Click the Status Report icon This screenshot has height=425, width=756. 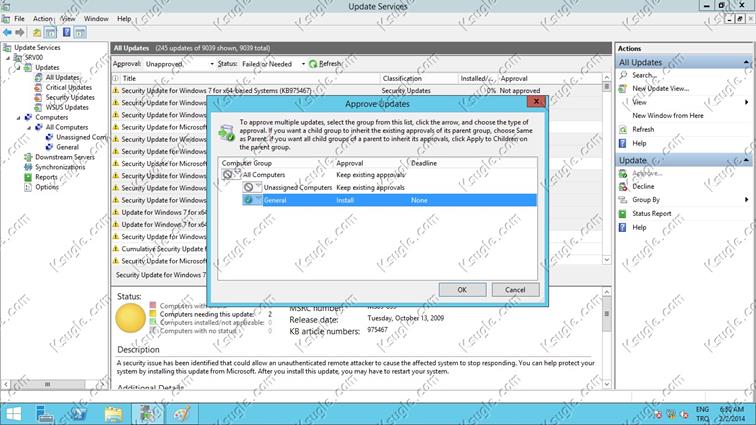623,214
